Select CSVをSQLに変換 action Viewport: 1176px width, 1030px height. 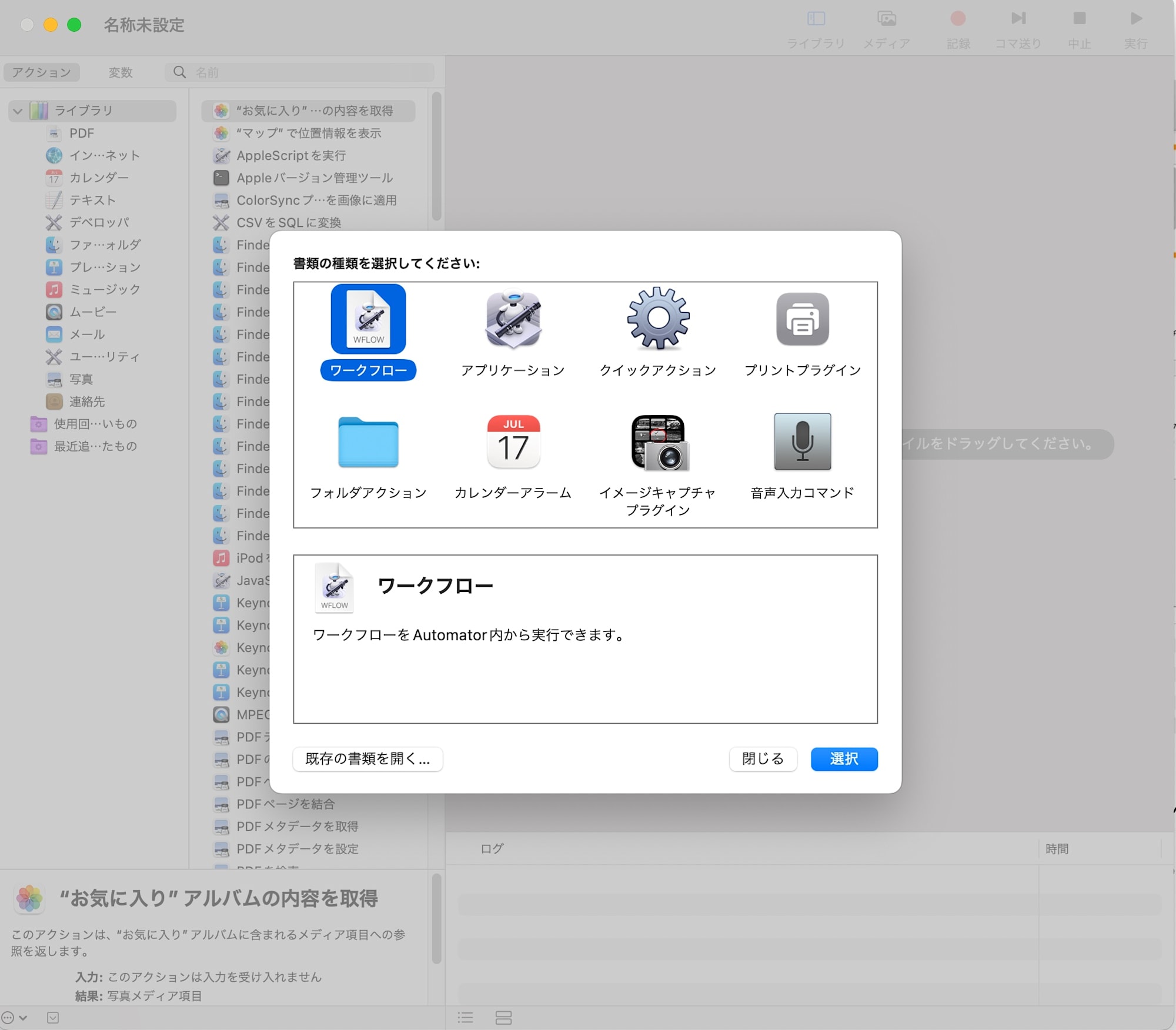tap(277, 222)
